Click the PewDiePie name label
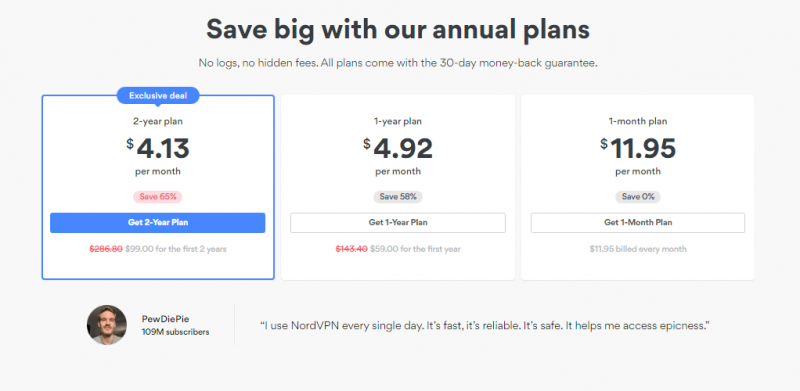This screenshot has width=800, height=391. click(165, 319)
